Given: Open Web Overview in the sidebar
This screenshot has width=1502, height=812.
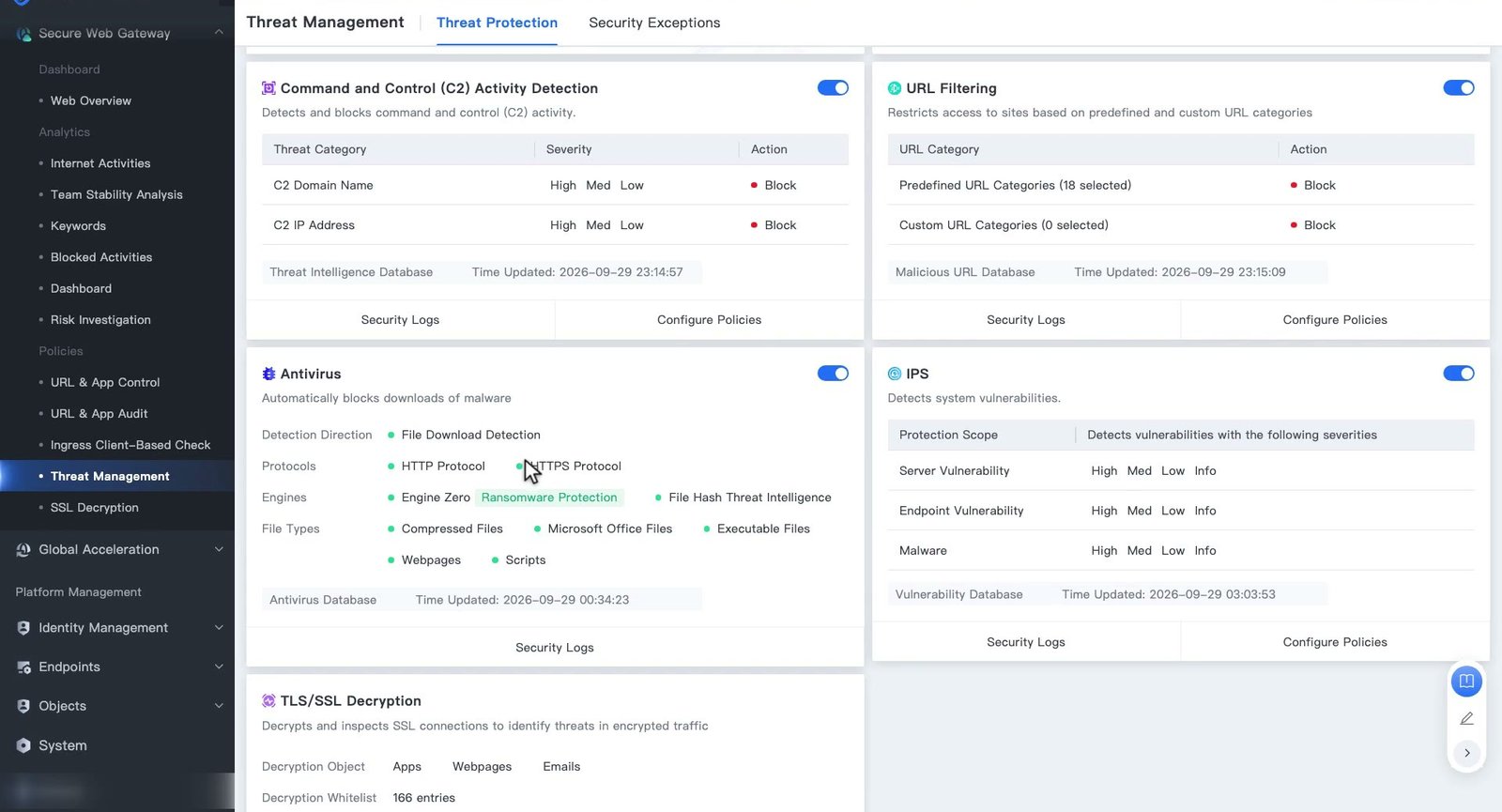Looking at the screenshot, I should [x=91, y=100].
